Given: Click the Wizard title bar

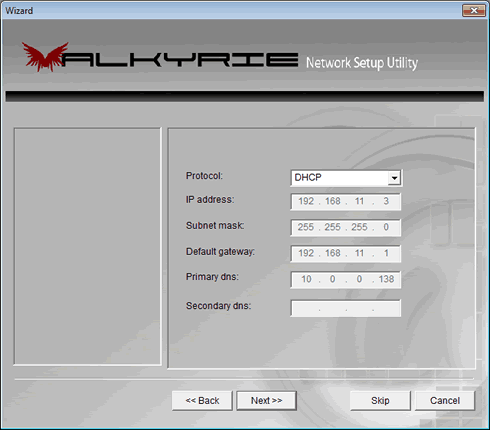Looking at the screenshot, I should (x=230, y=10).
